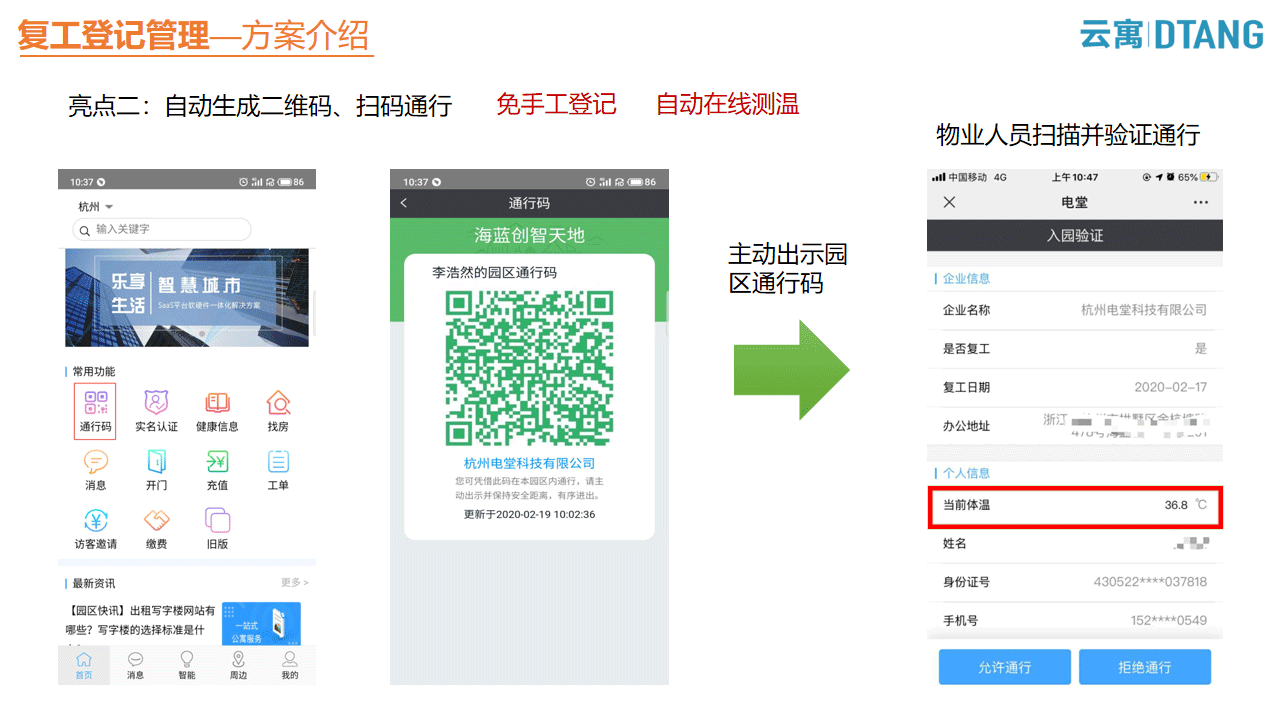This screenshot has width=1280, height=720.
Task: Select the 企业名称 杭州电堂科技有限公司 value
Action: [x=1144, y=310]
